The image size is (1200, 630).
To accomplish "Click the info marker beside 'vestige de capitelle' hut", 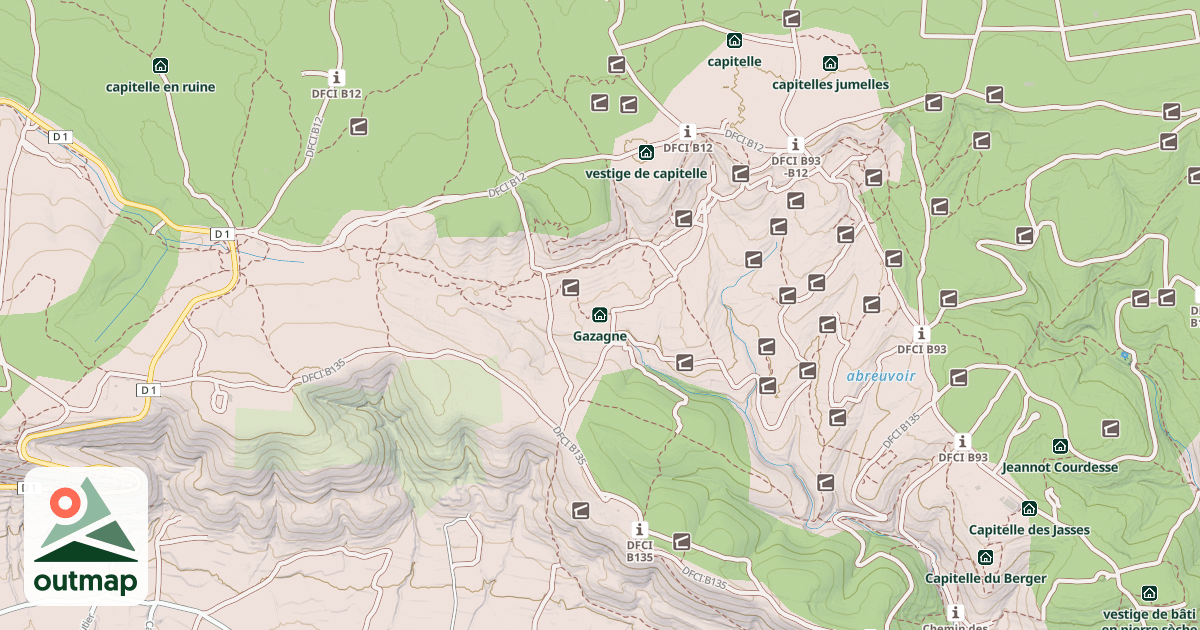I will [687, 132].
